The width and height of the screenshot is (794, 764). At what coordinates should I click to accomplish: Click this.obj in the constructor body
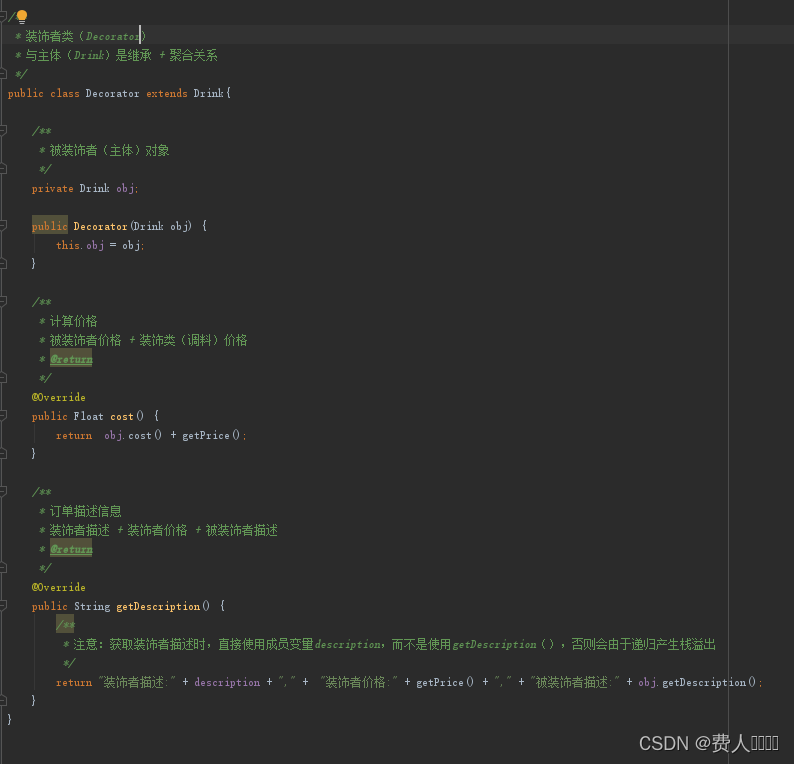point(80,245)
